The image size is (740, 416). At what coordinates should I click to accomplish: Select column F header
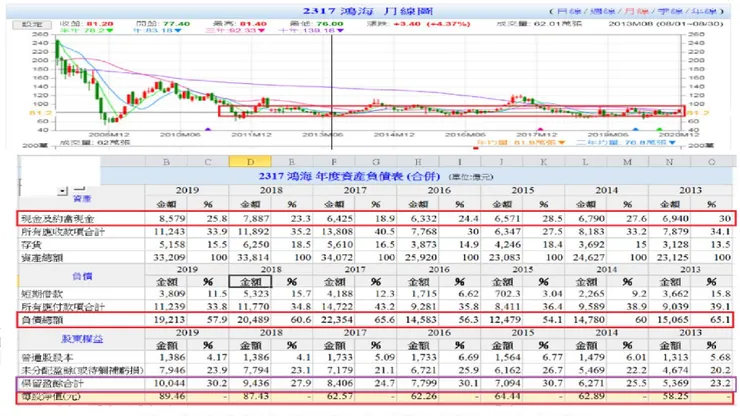(334, 161)
